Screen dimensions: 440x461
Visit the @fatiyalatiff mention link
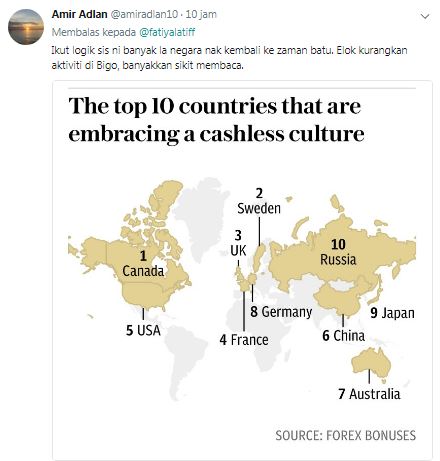(167, 32)
